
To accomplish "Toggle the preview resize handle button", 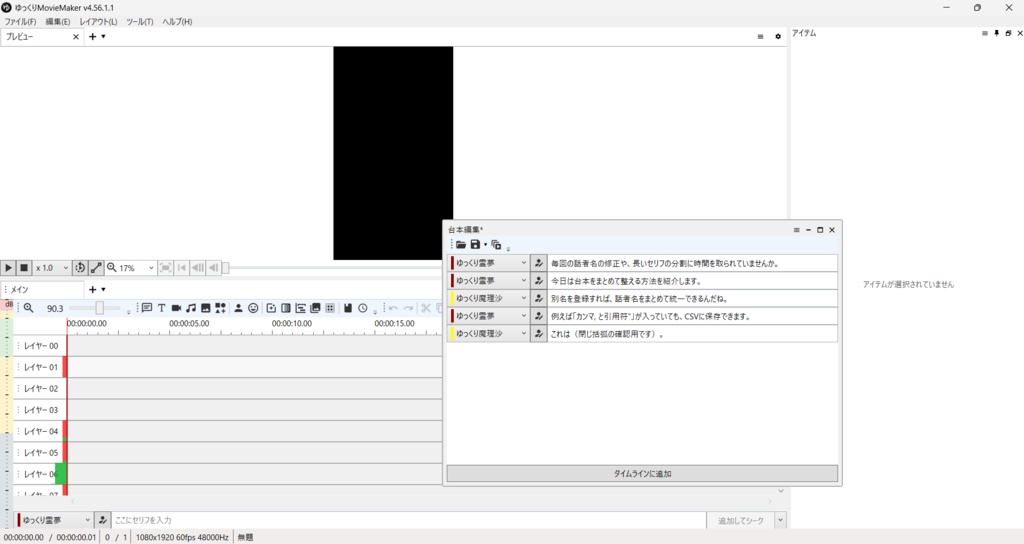I will click(96, 268).
